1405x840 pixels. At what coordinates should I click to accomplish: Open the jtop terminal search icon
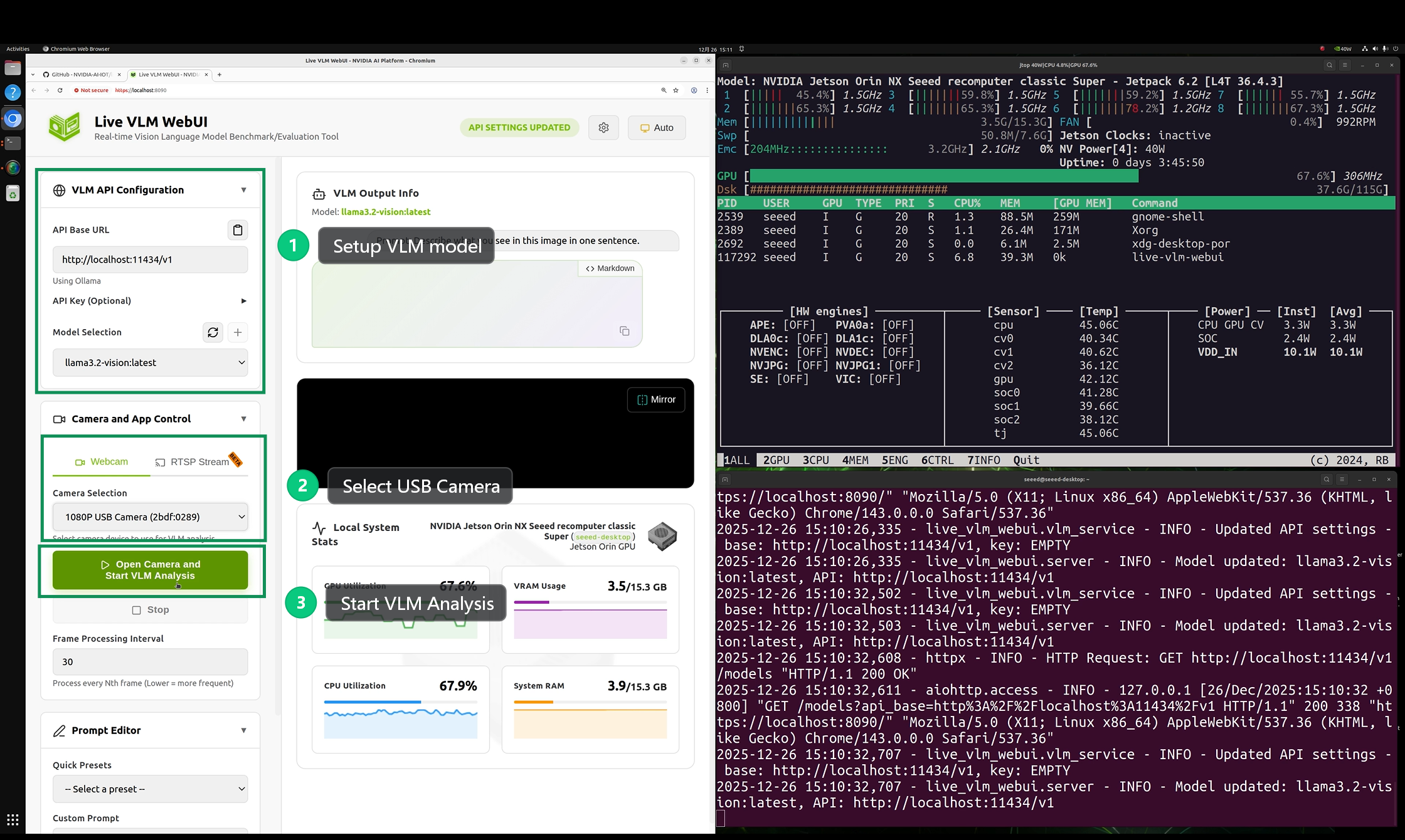[1328, 65]
